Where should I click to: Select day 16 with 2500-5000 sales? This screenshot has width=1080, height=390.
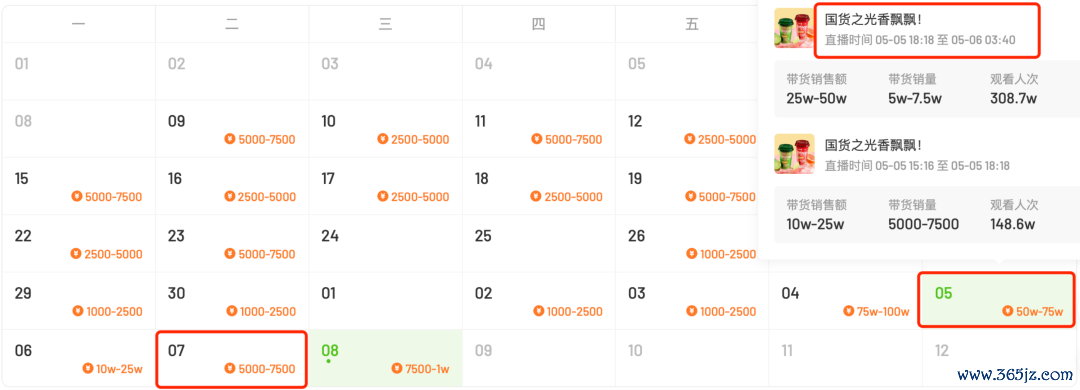coord(232,186)
